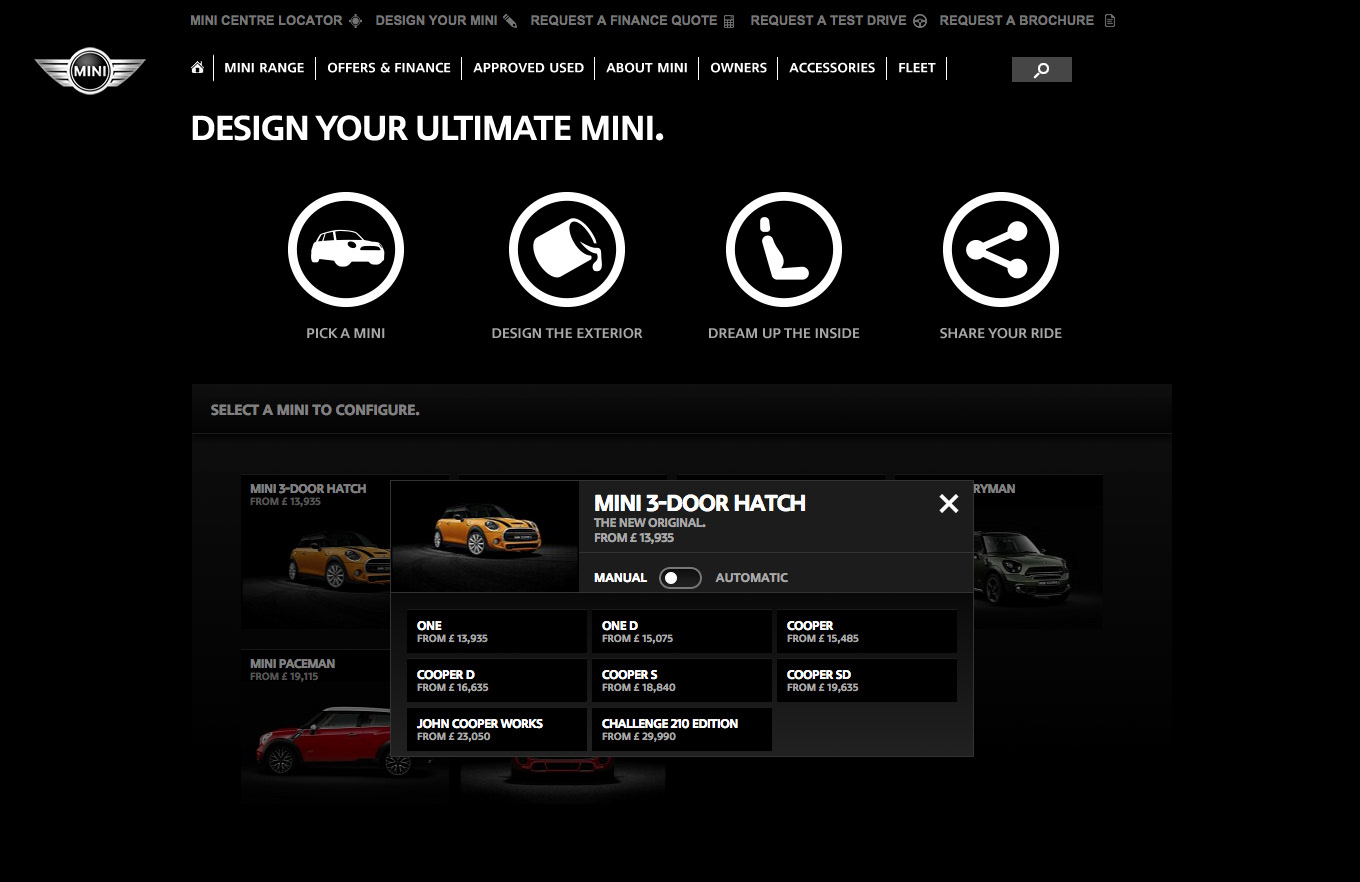The image size is (1360, 882).
Task: Follow the DESIGN YOUR MINI link
Action: point(436,20)
